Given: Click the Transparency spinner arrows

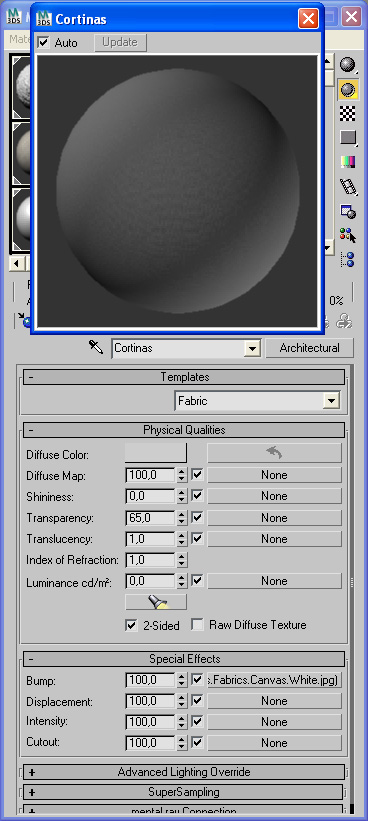Looking at the screenshot, I should point(182,518).
